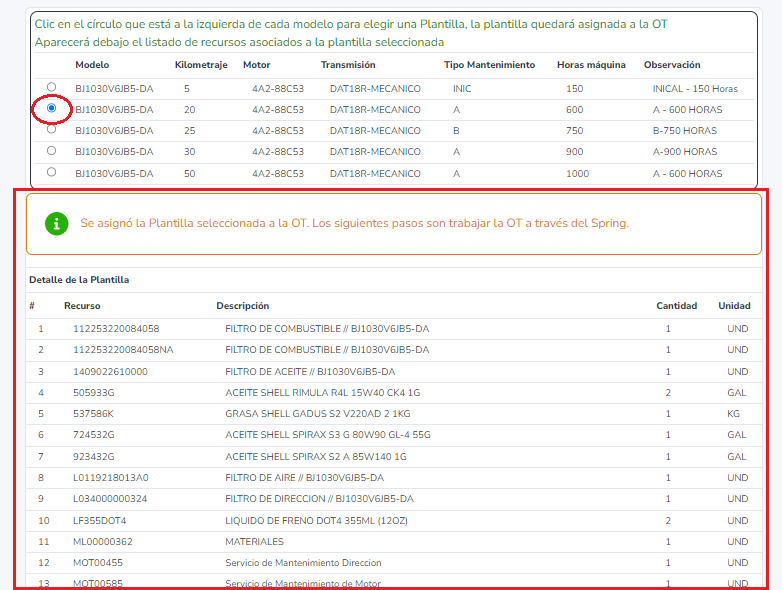Click the assigned-template confirmation message
Image resolution: width=782 pixels, height=590 pixels.
point(355,223)
